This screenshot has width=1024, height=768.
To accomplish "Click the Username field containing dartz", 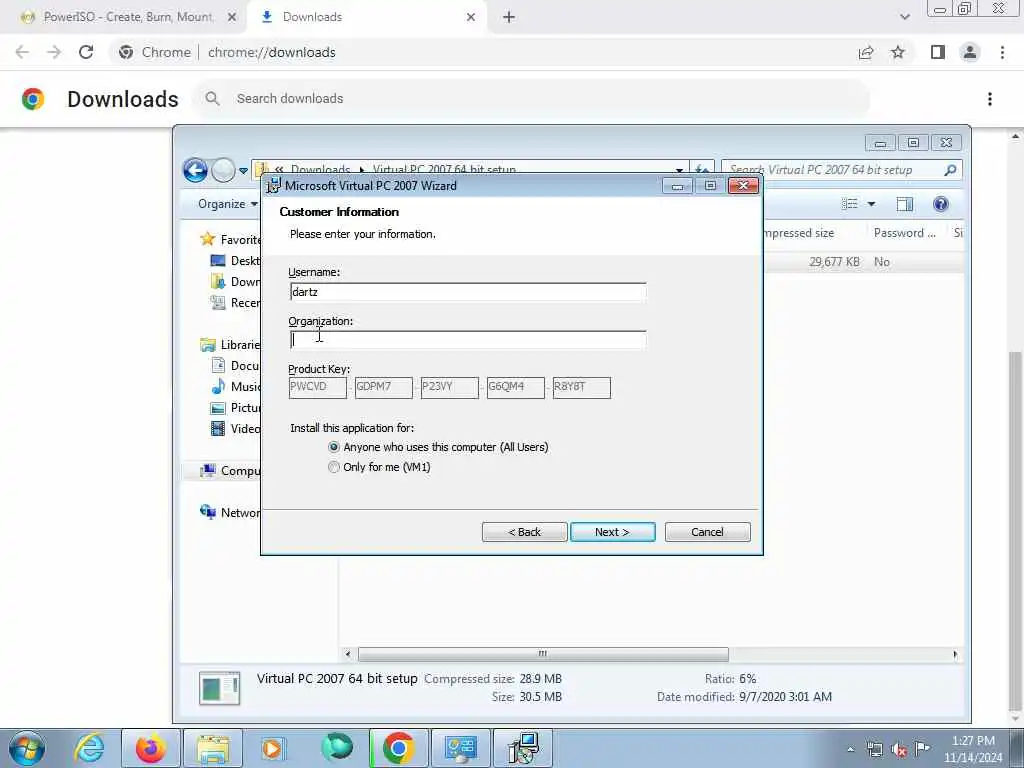I will [468, 292].
